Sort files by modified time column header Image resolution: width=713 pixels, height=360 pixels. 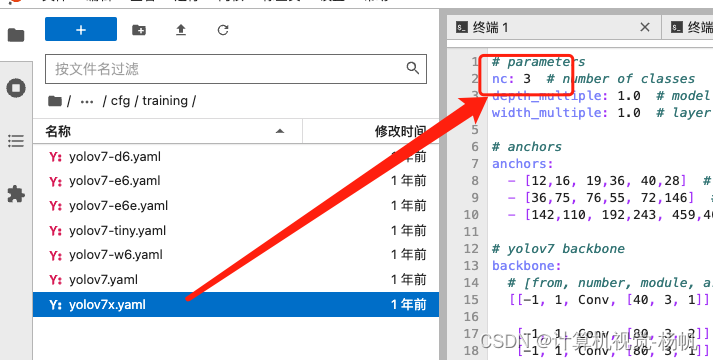click(371, 132)
